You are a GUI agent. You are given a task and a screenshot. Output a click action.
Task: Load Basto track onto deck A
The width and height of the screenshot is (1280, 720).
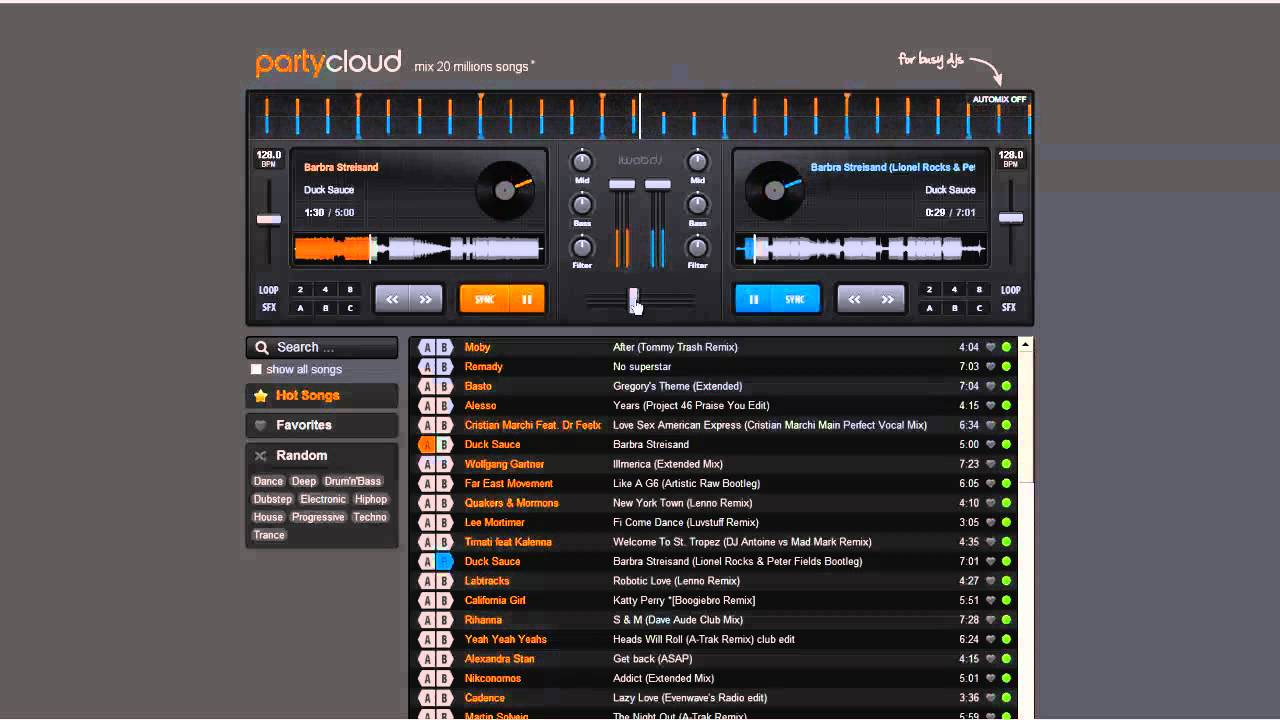click(427, 386)
